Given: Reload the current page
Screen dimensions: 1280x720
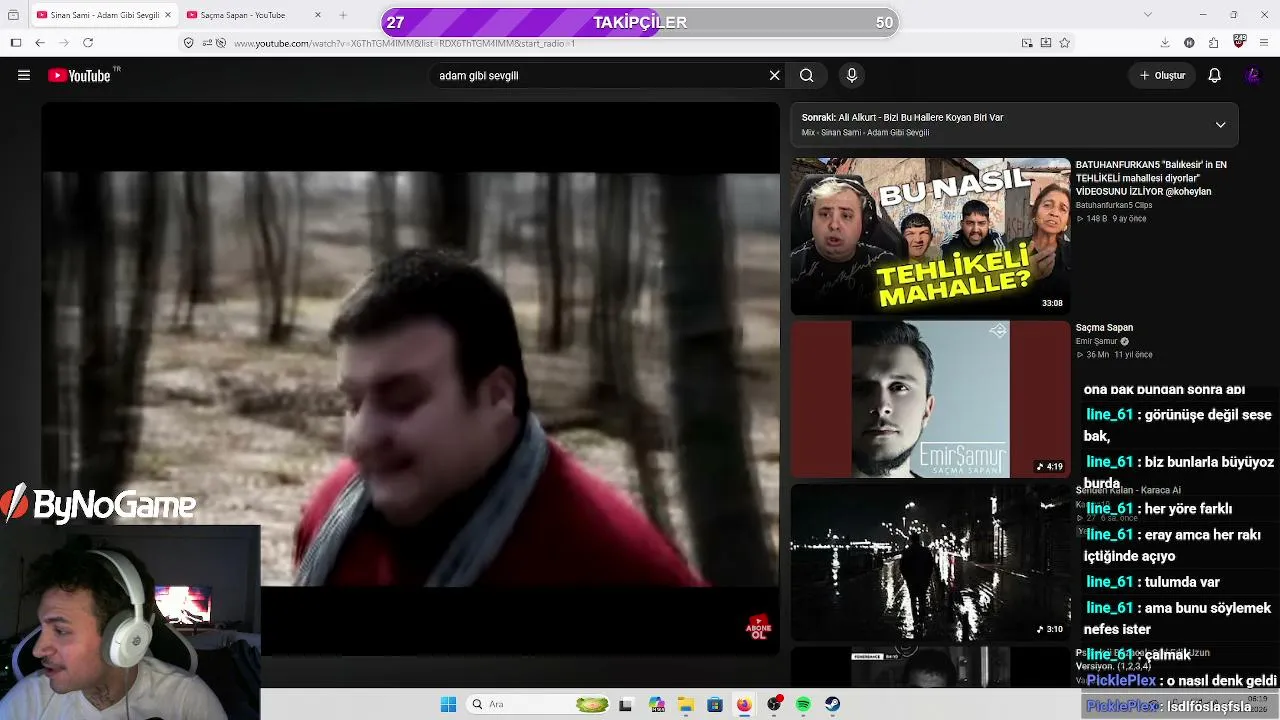Looking at the screenshot, I should pyautogui.click(x=88, y=43).
